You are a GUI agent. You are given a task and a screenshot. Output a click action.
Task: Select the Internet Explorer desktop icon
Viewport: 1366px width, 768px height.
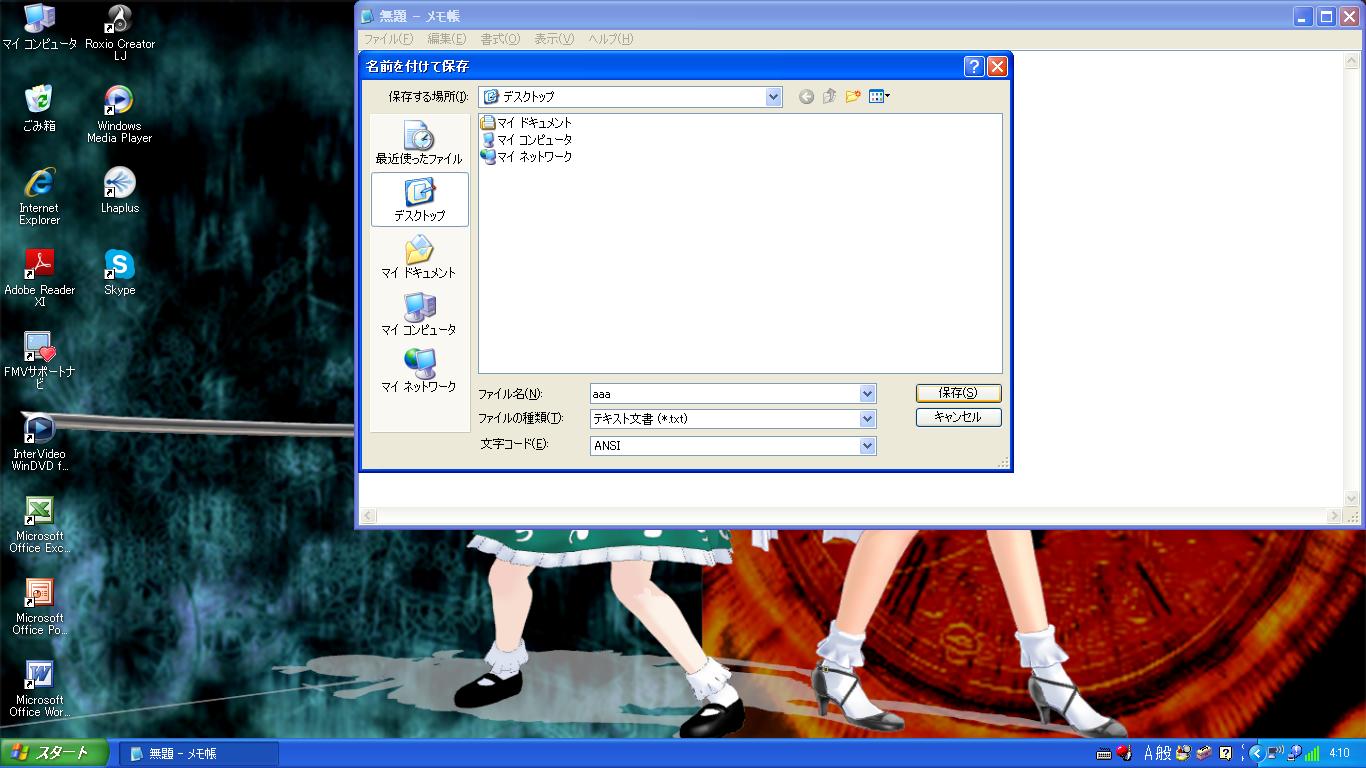point(39,196)
